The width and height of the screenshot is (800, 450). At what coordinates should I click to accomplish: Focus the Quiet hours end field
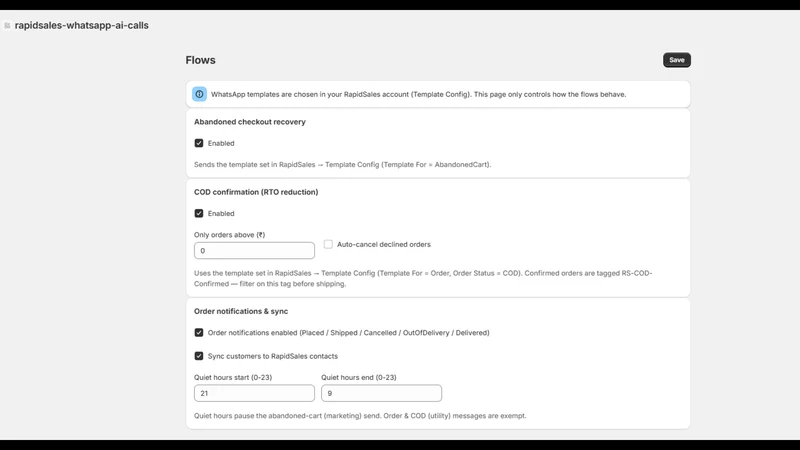click(381, 393)
